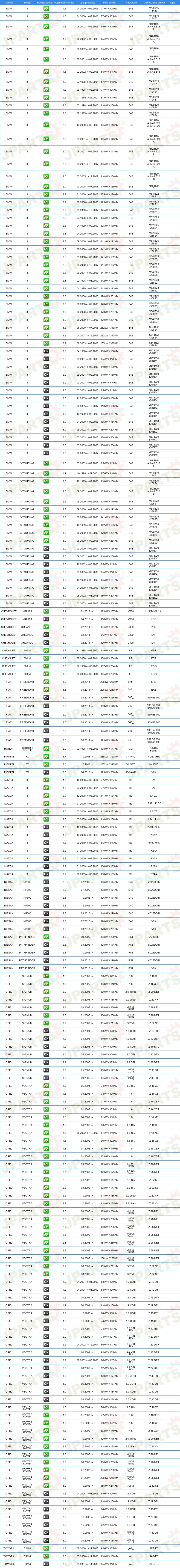This screenshot has width=180, height=1568.
Task: Click petrol icon in Opel Signum Z 18 XE row
Action: (46, 976)
